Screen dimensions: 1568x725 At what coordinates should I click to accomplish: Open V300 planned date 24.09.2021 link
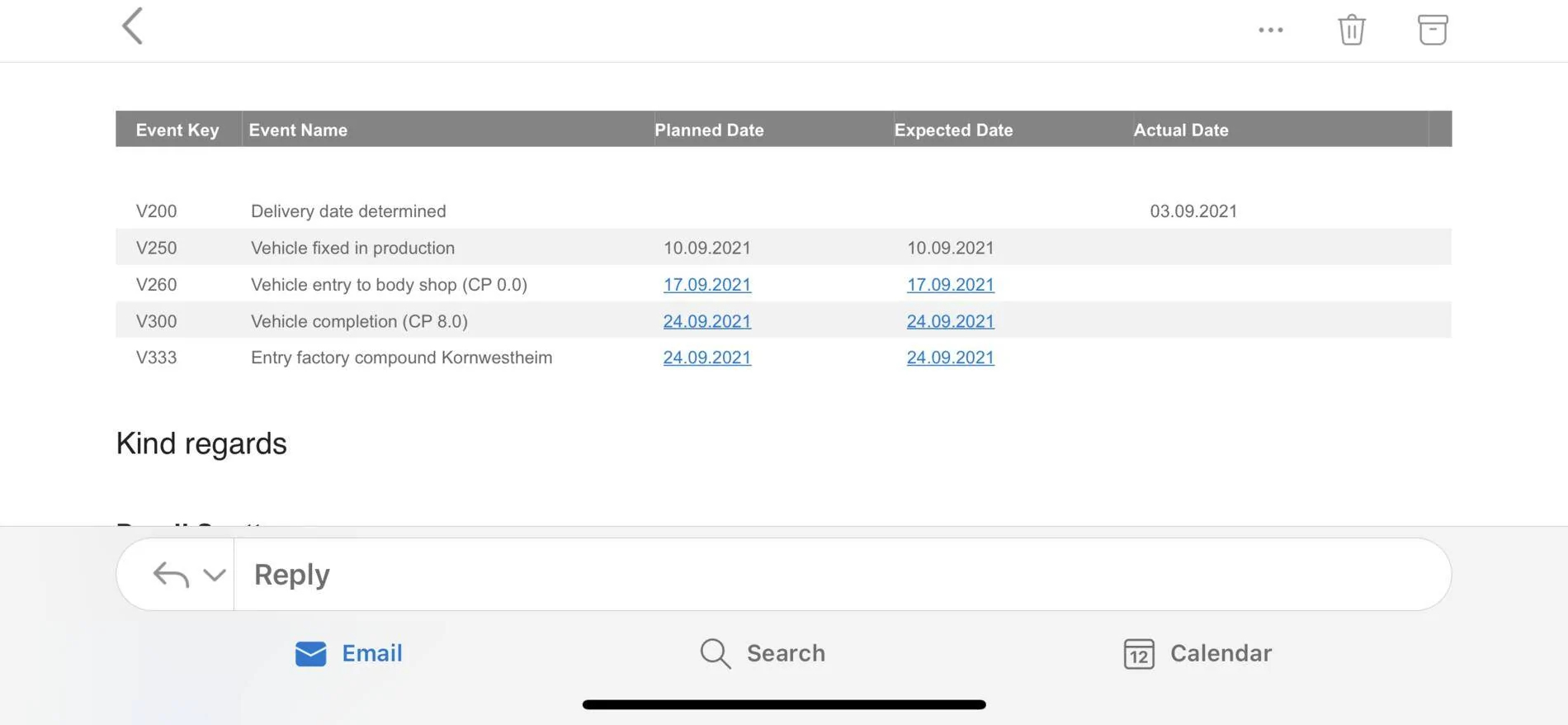tap(707, 321)
